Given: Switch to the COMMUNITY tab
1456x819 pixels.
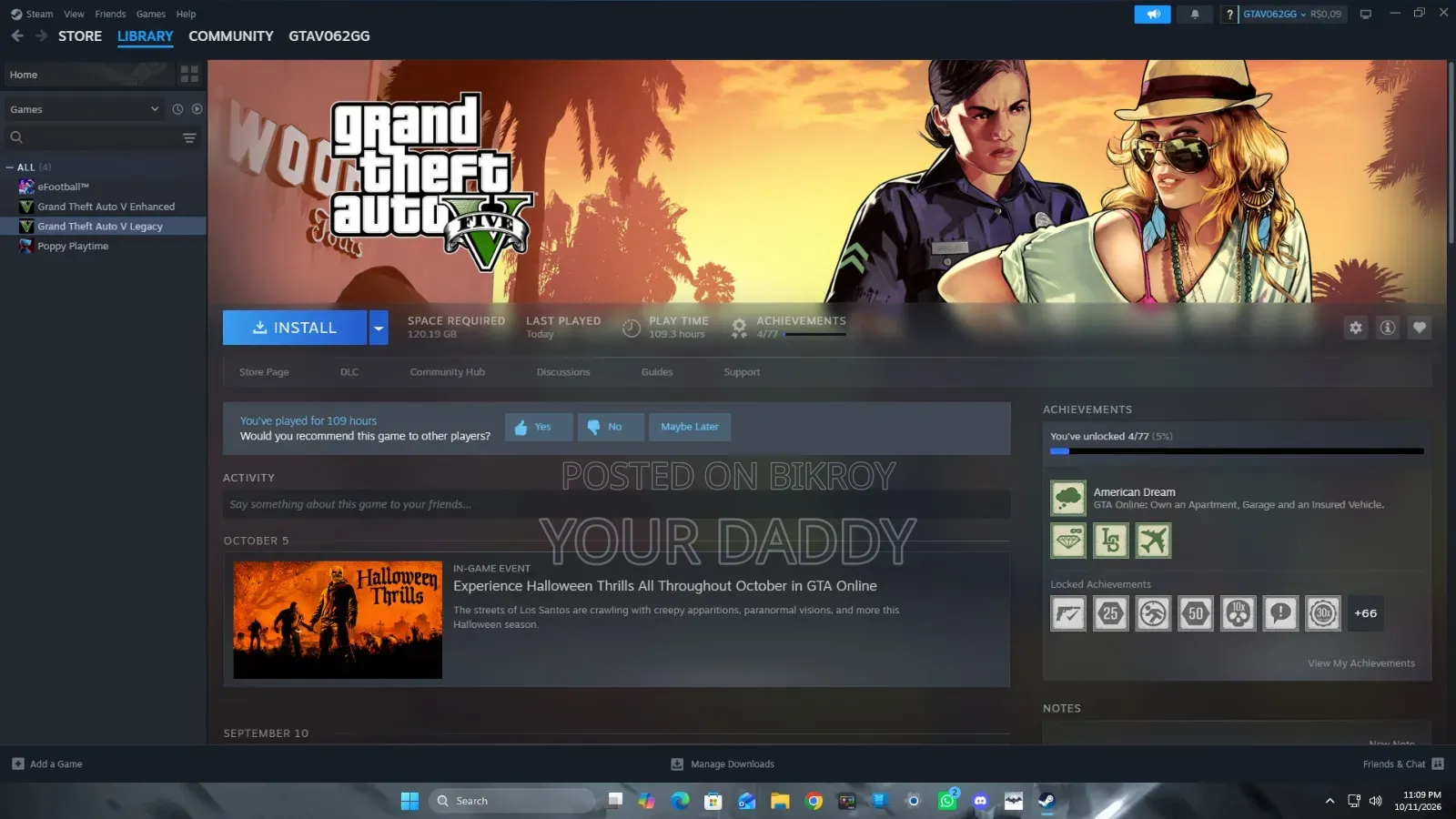Looking at the screenshot, I should [x=231, y=35].
